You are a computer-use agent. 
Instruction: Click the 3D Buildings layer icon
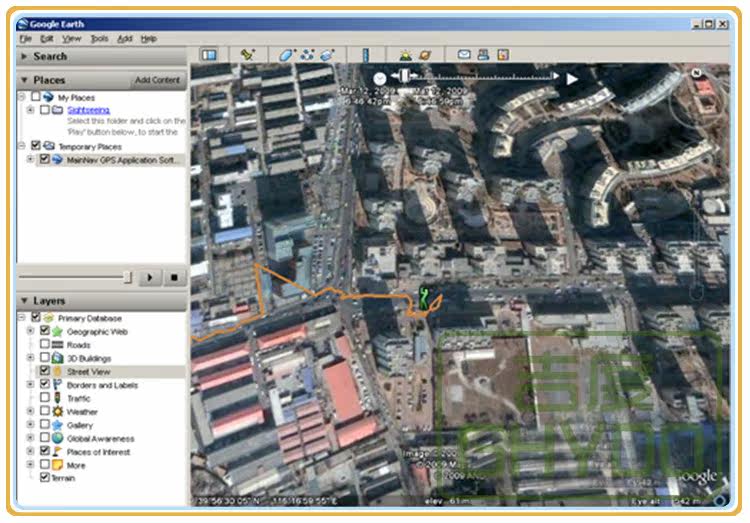[57, 358]
